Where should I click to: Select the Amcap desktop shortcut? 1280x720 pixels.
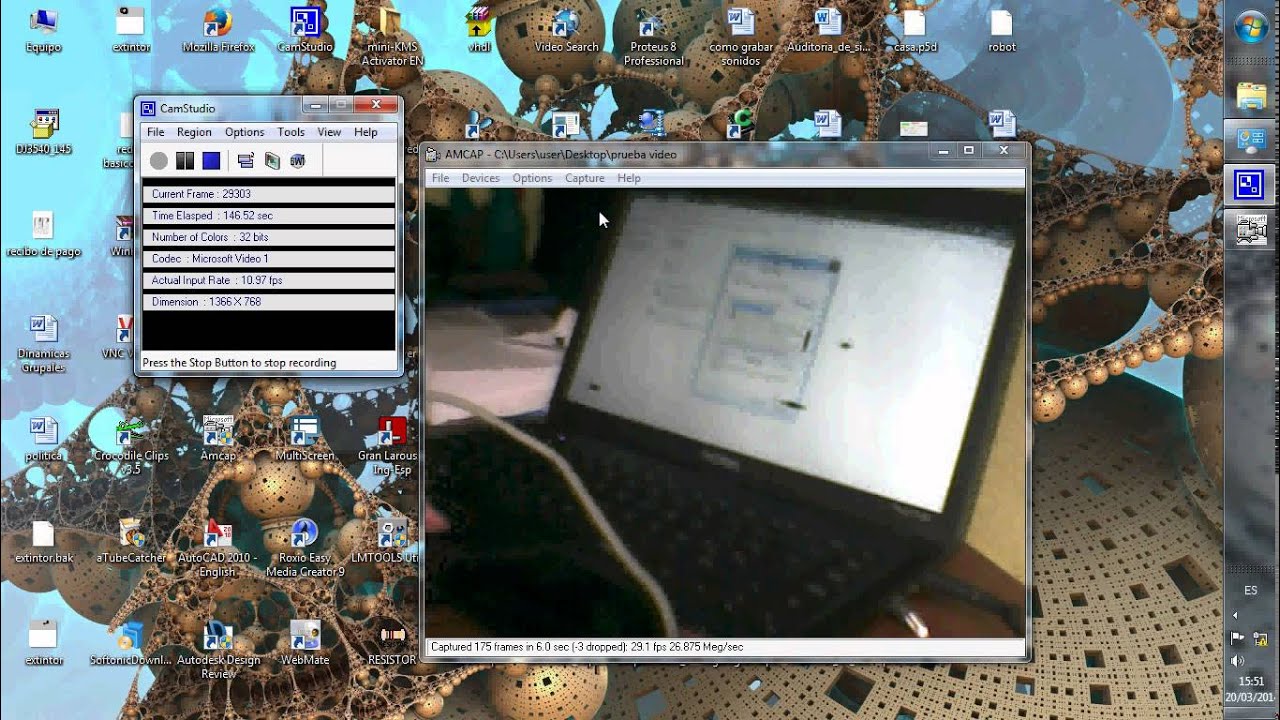coord(218,439)
